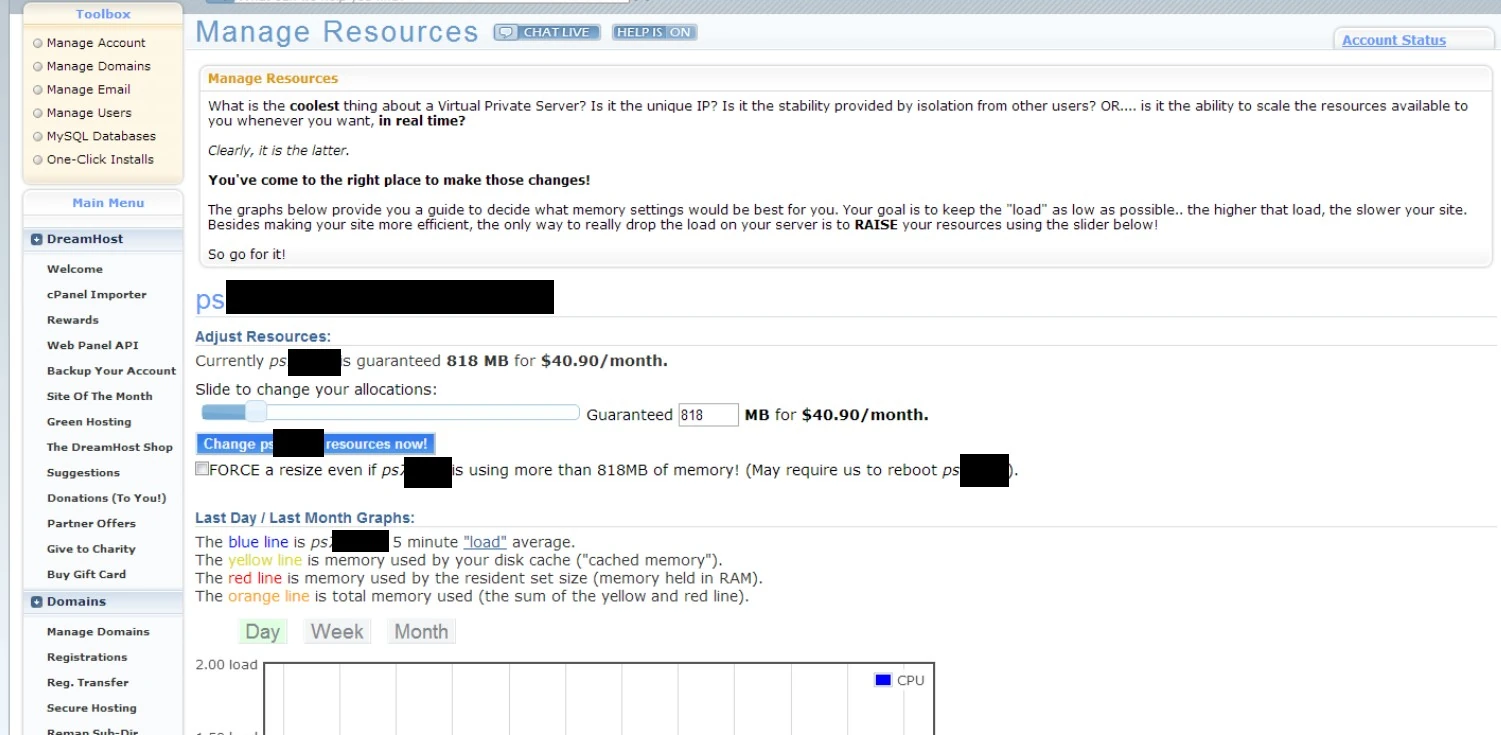The height and width of the screenshot is (735, 1501).
Task: Open the Rewards menu item
Action: tap(73, 320)
